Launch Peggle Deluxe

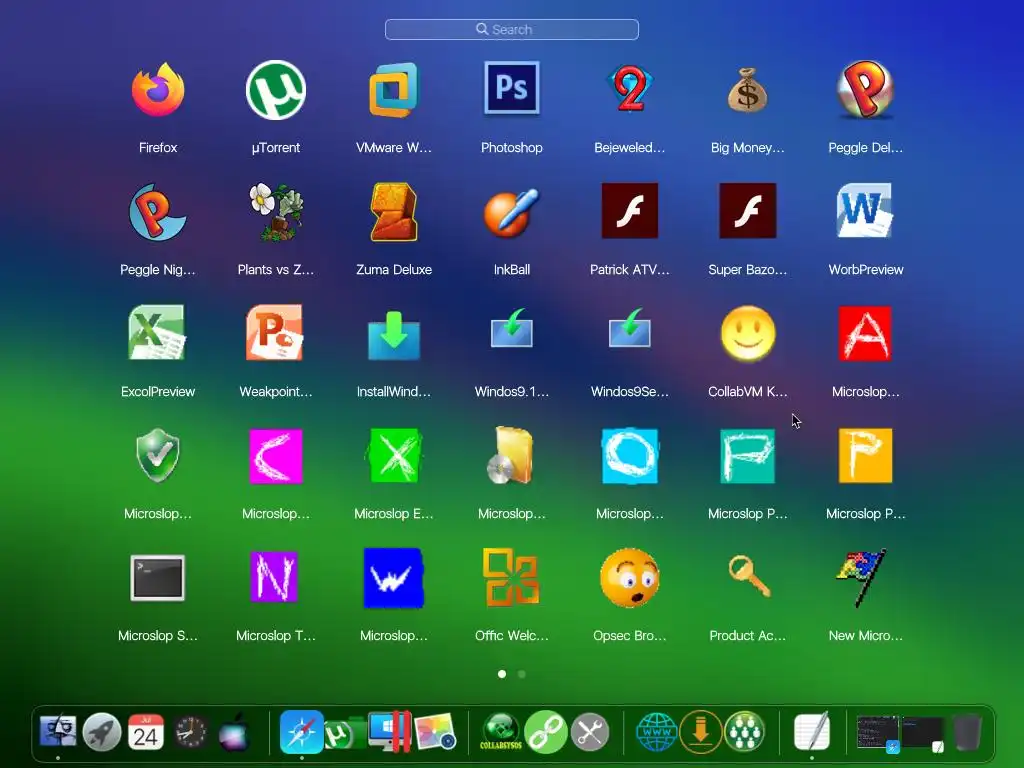point(865,89)
